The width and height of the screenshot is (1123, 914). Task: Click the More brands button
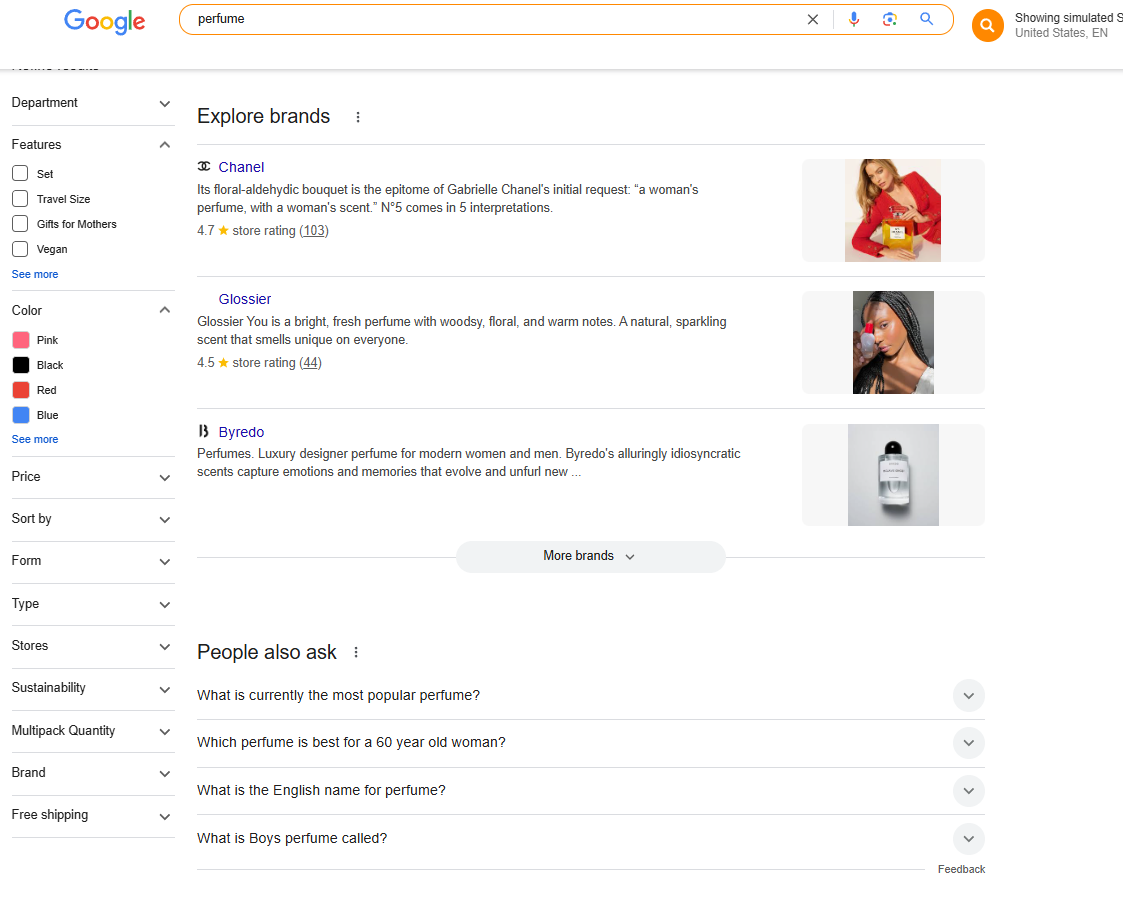click(590, 557)
